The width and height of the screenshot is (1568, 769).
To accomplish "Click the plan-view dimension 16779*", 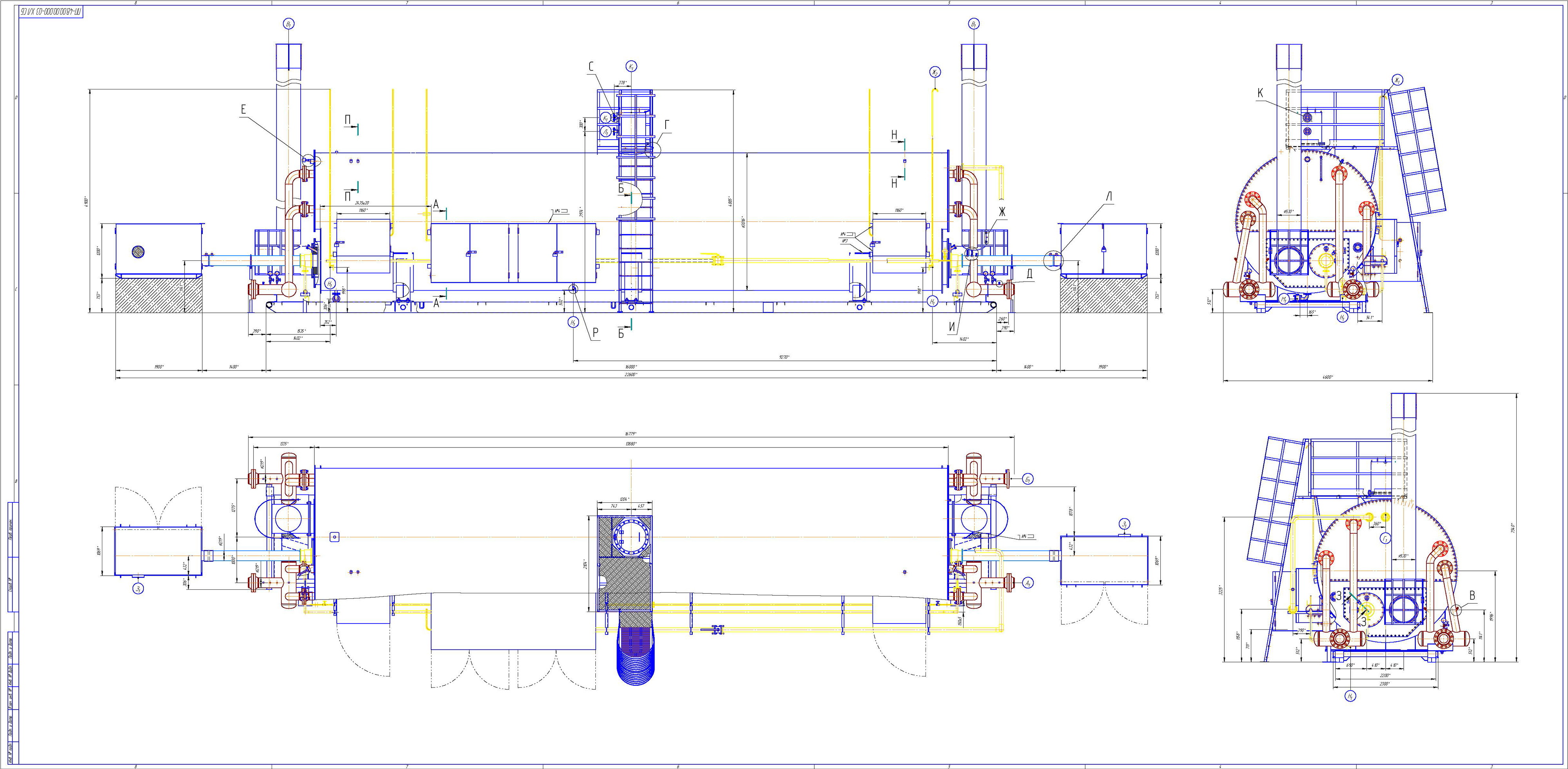I will (631, 434).
